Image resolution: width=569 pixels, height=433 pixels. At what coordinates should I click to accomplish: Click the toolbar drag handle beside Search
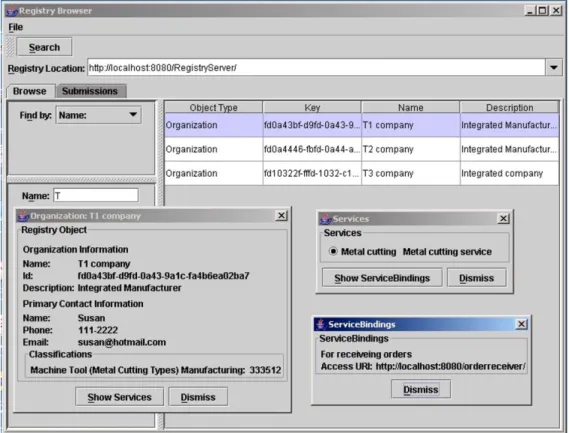tap(11, 47)
